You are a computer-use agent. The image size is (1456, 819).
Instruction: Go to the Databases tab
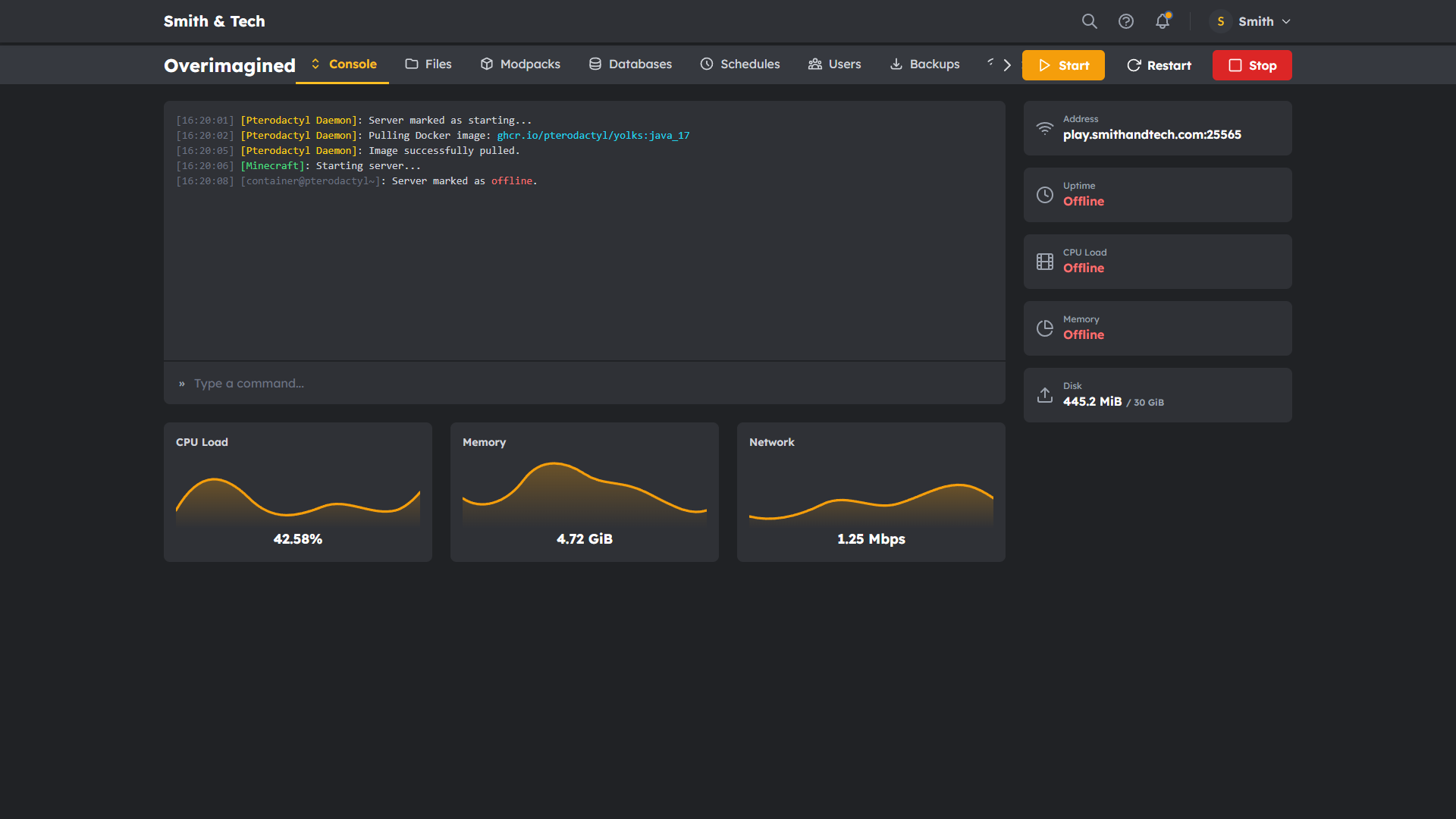[630, 64]
